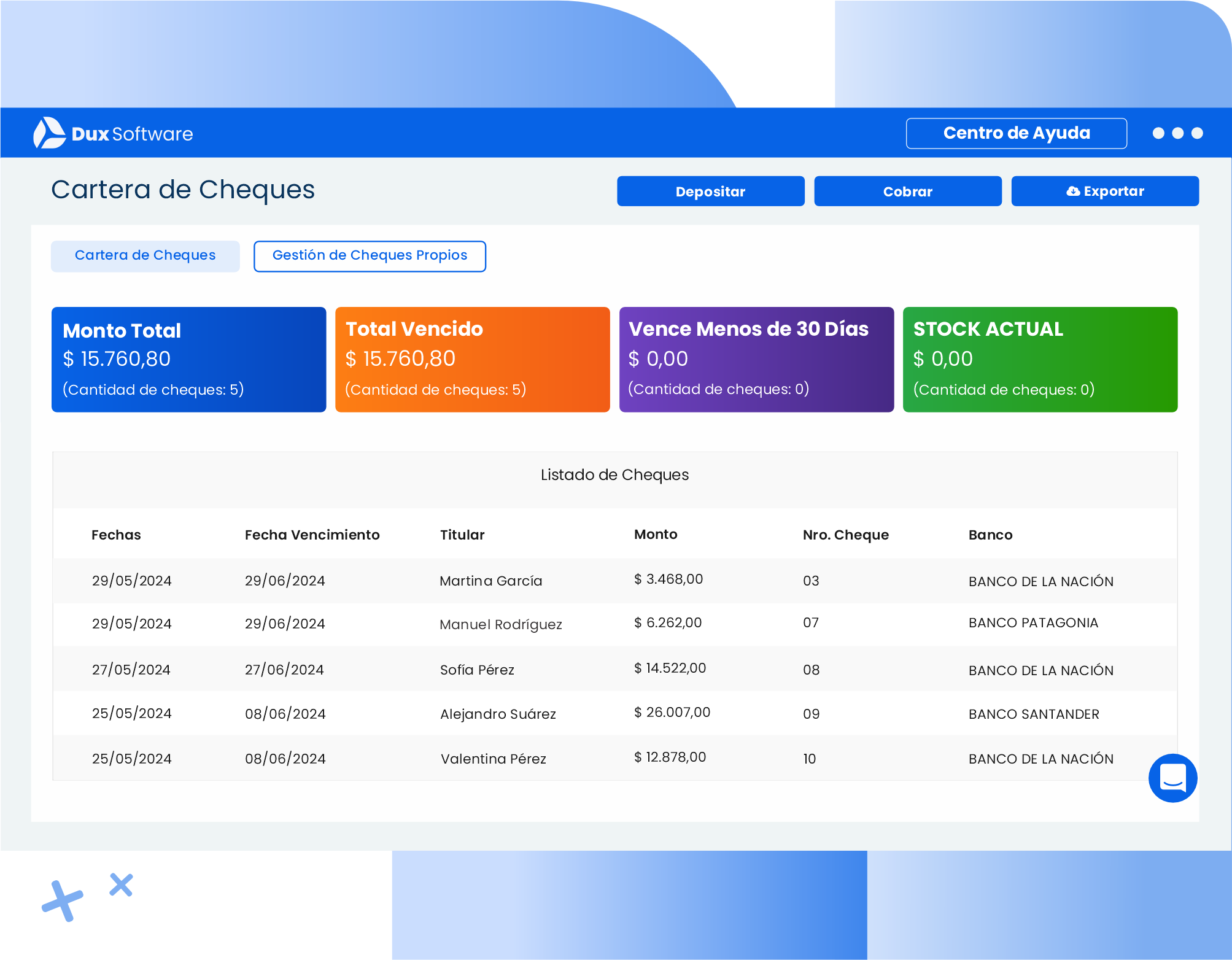
Task: Sort by the Banco column header
Action: tap(990, 535)
